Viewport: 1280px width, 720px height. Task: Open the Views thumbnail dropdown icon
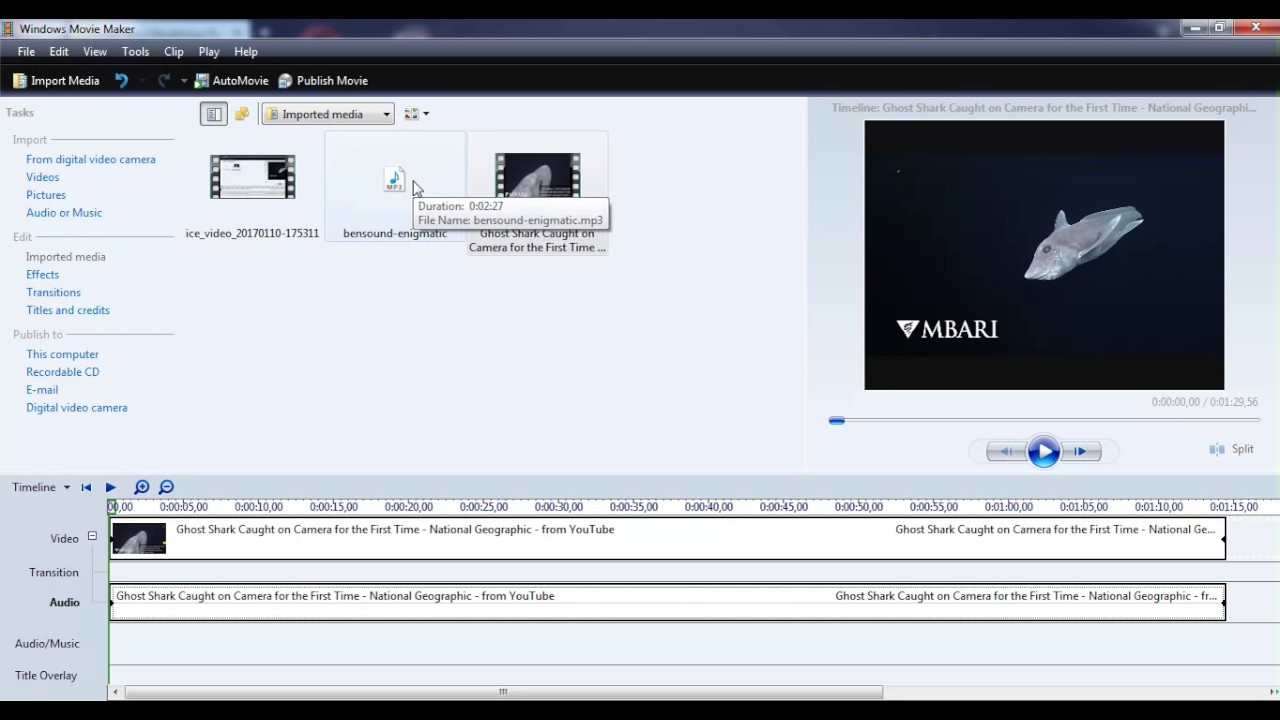click(x=417, y=114)
